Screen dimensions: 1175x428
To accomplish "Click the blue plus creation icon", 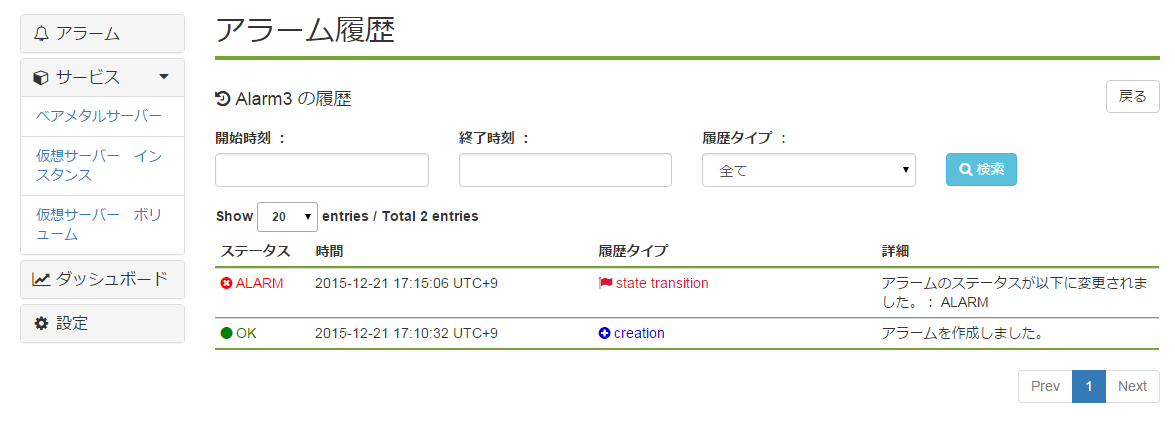I will click(605, 334).
